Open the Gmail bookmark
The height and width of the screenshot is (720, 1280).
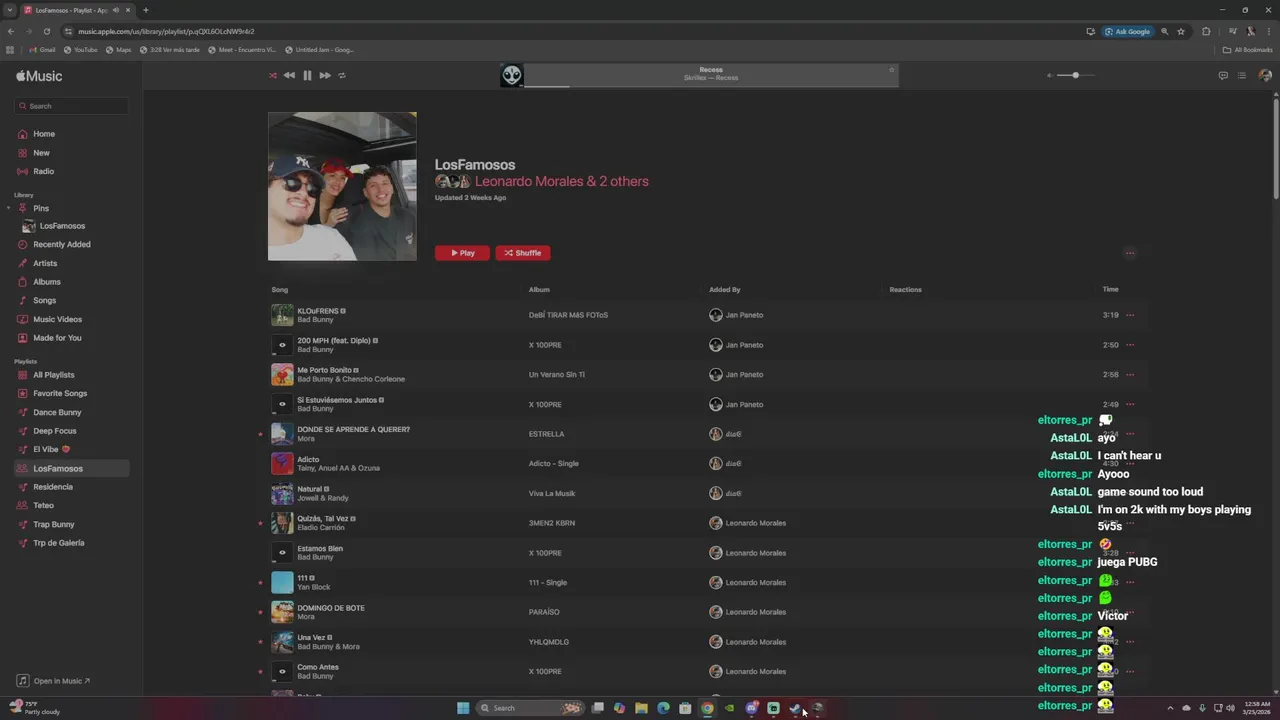[42, 50]
